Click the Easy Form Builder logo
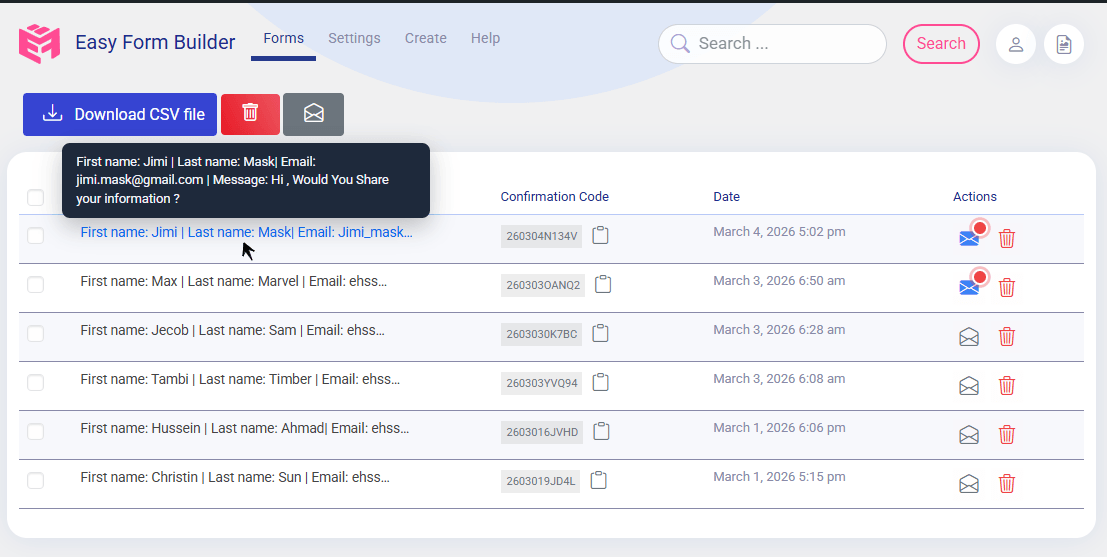Viewport: 1107px width, 557px height. pos(40,44)
